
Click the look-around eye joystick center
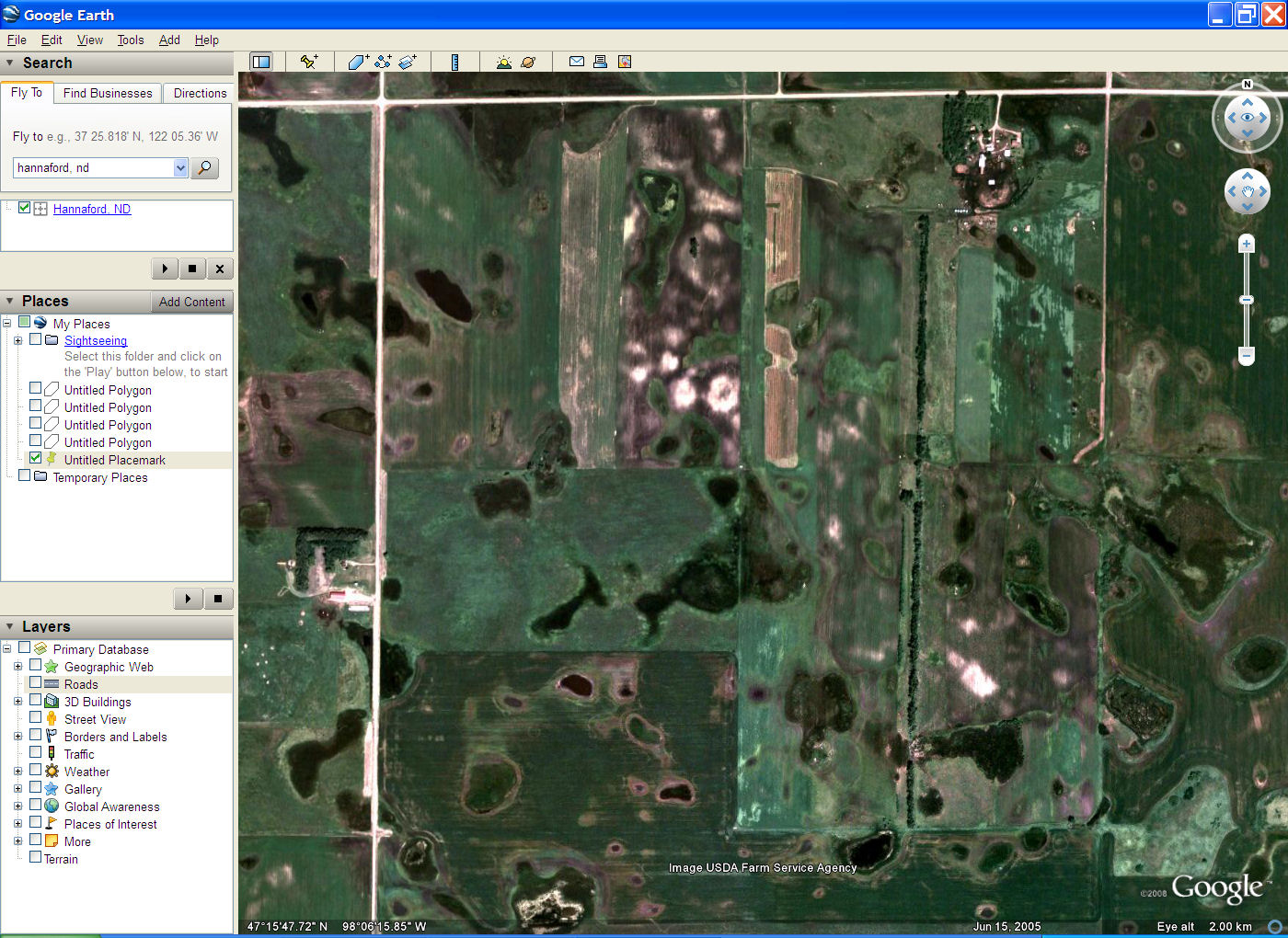click(1248, 118)
